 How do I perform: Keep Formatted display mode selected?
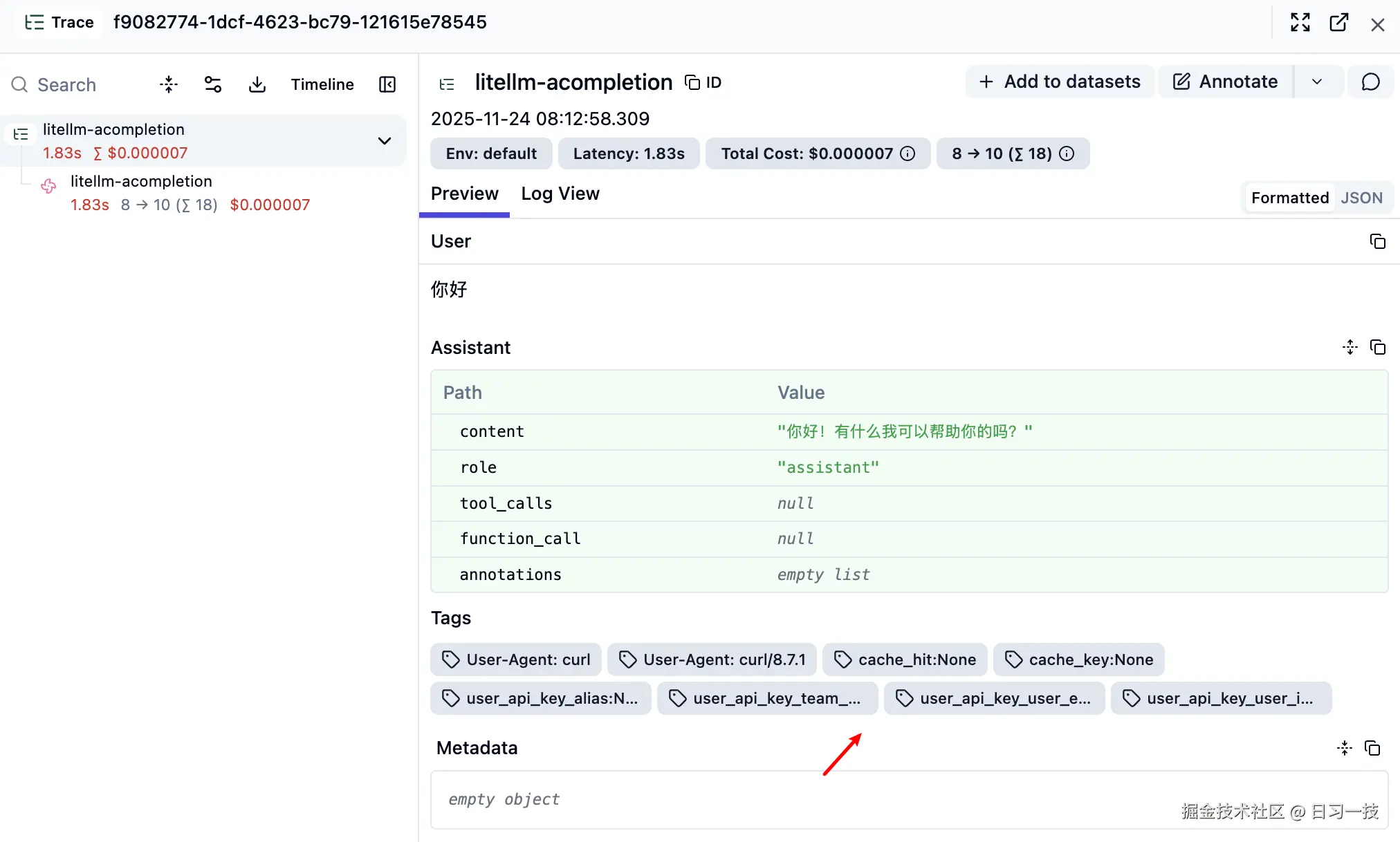click(x=1289, y=198)
